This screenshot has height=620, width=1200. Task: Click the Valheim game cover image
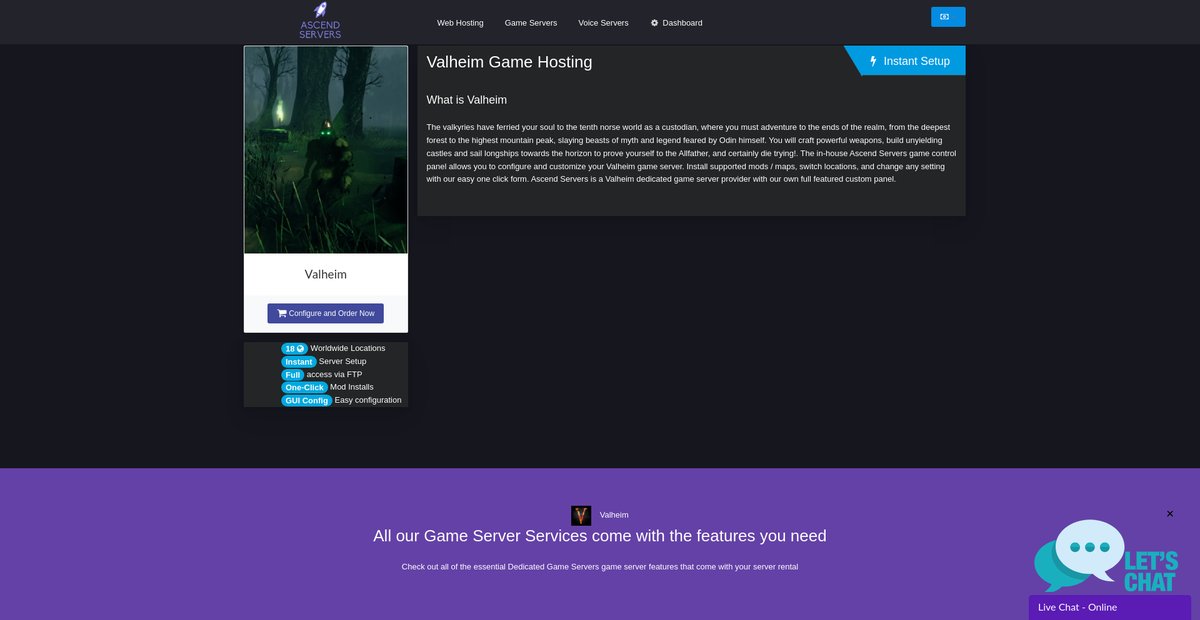(x=326, y=150)
